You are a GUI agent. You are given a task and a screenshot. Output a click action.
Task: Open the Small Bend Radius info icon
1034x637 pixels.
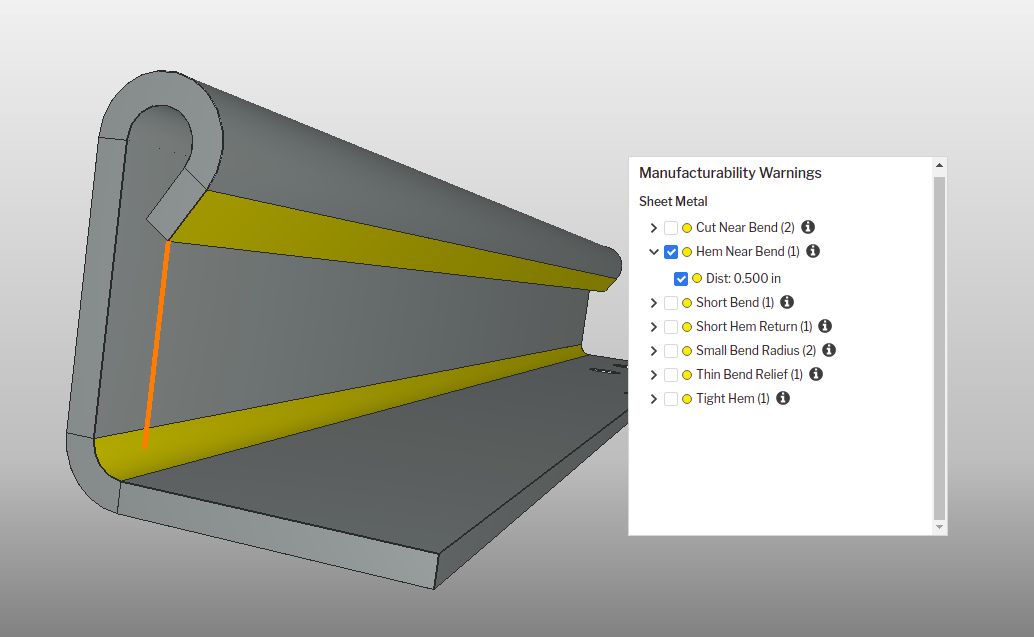point(827,350)
